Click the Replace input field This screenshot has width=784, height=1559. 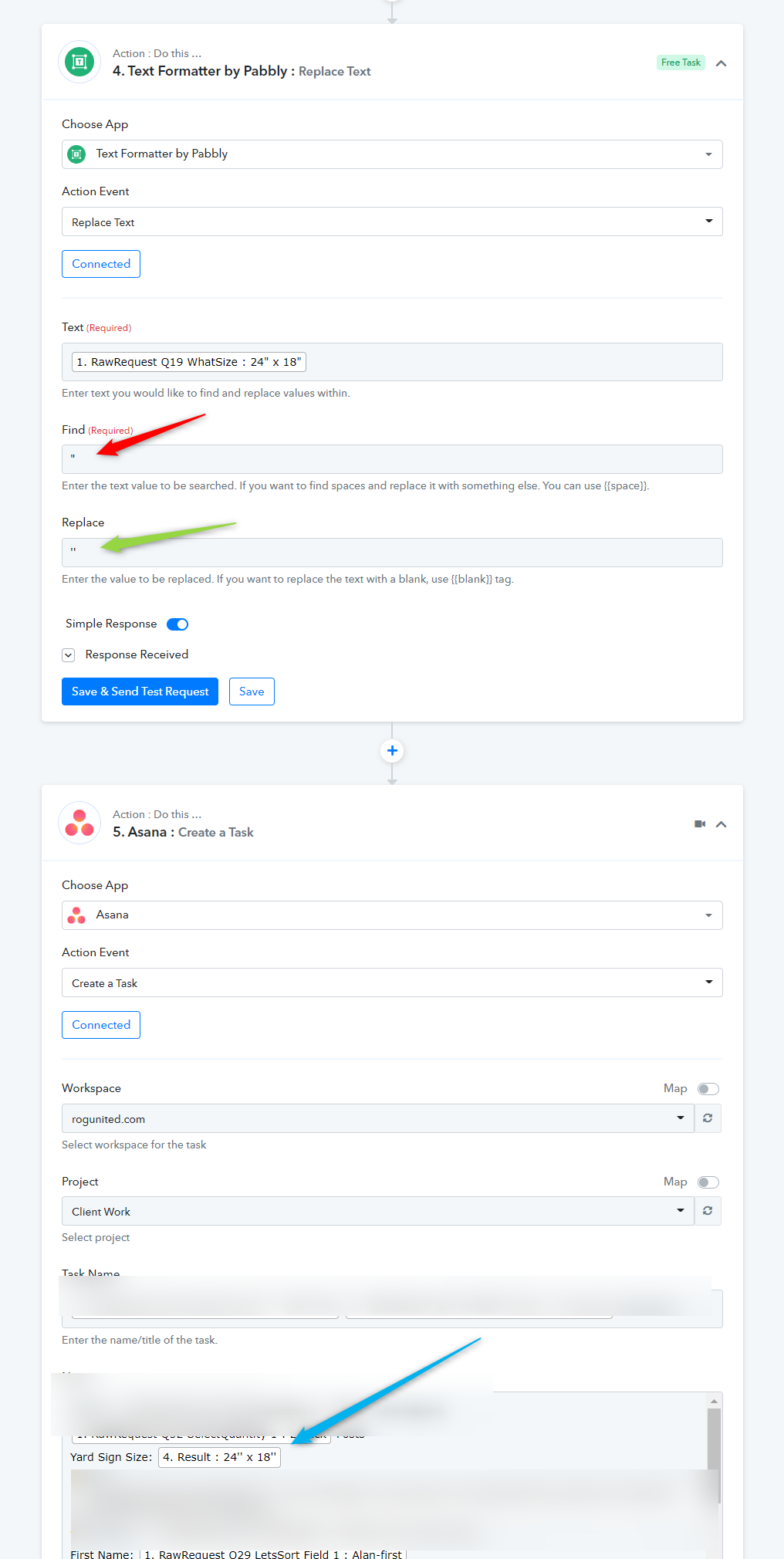[x=392, y=553]
